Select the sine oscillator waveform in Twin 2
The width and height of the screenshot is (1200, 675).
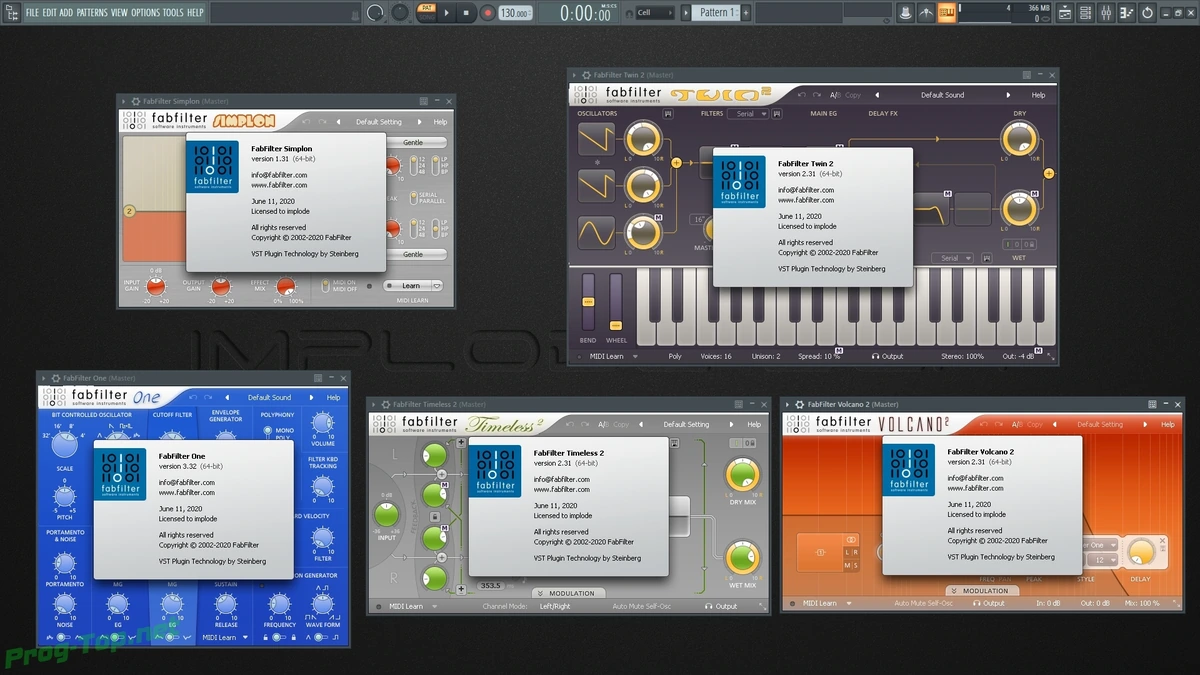tap(596, 232)
